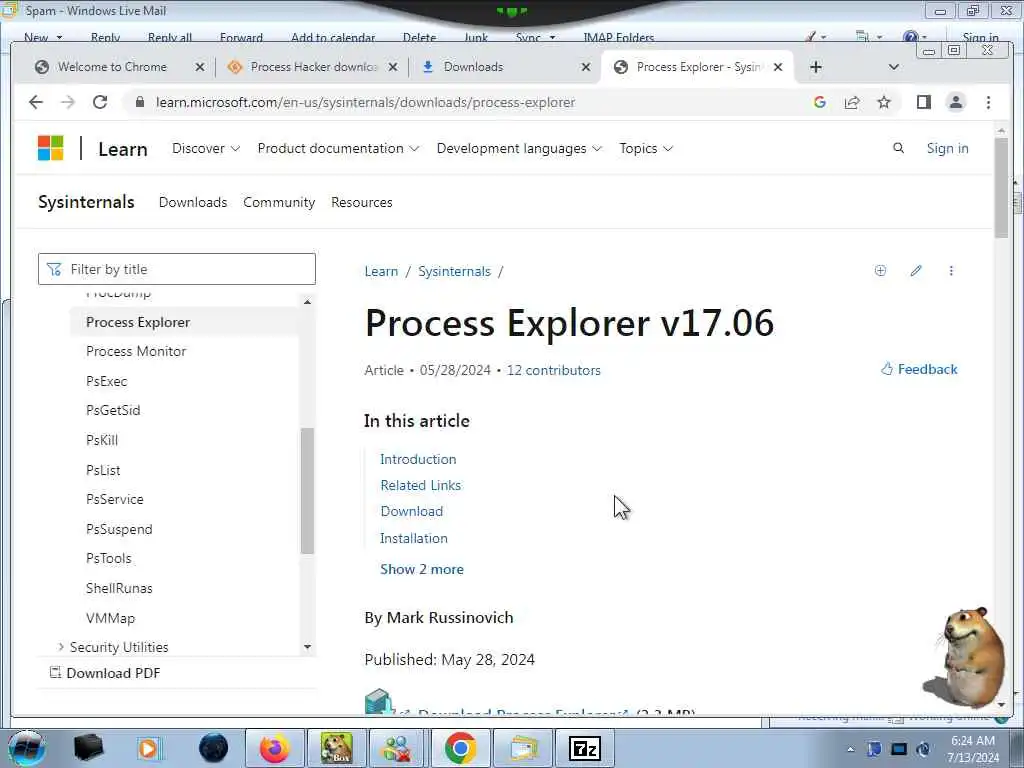This screenshot has width=1024, height=768.
Task: Reload the page in Chrome
Action: [100, 102]
